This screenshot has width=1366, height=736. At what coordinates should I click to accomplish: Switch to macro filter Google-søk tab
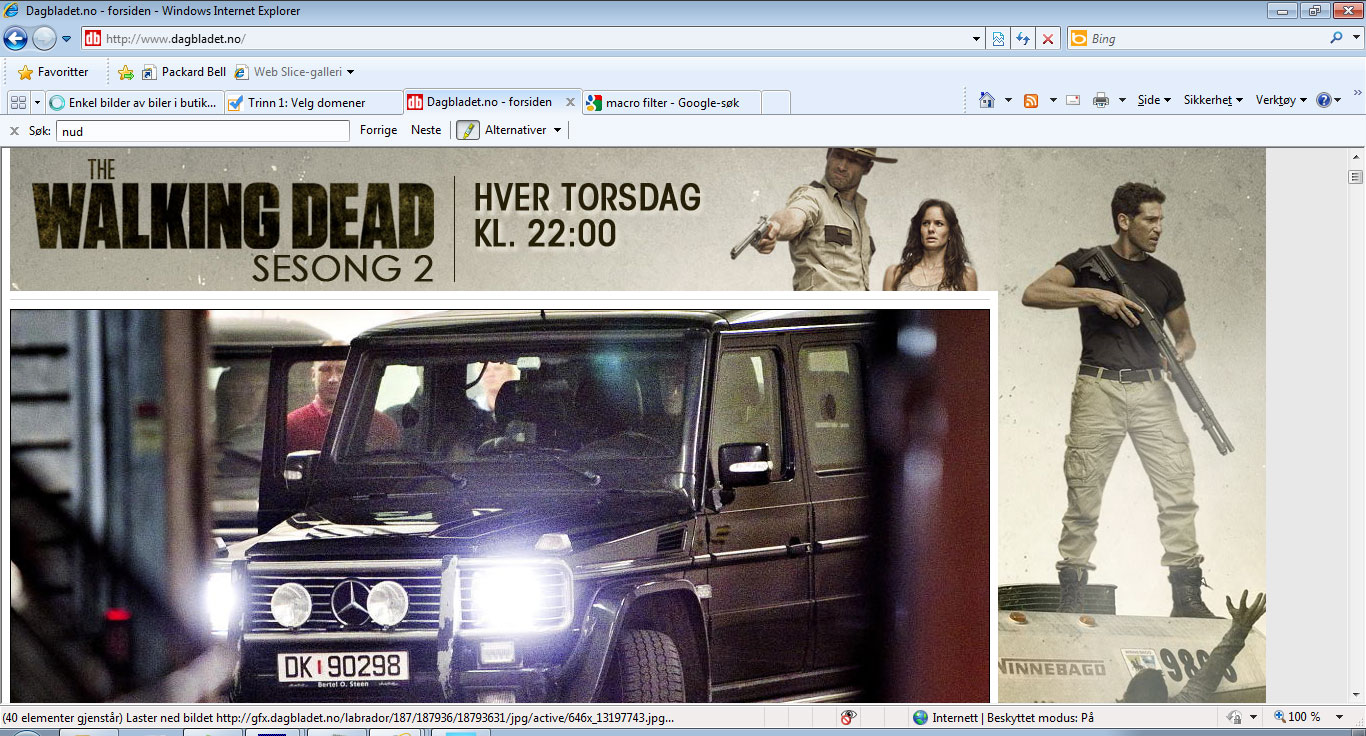pyautogui.click(x=672, y=102)
